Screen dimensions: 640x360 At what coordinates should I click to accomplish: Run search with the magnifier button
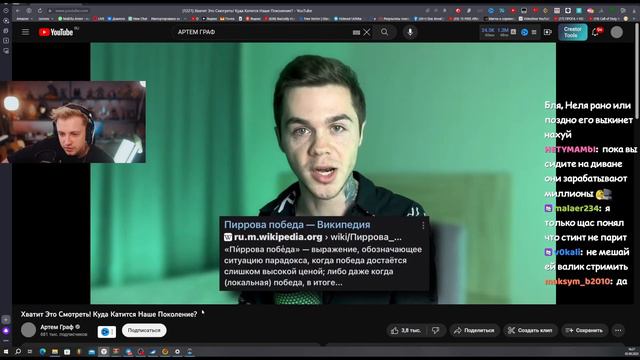point(384,32)
